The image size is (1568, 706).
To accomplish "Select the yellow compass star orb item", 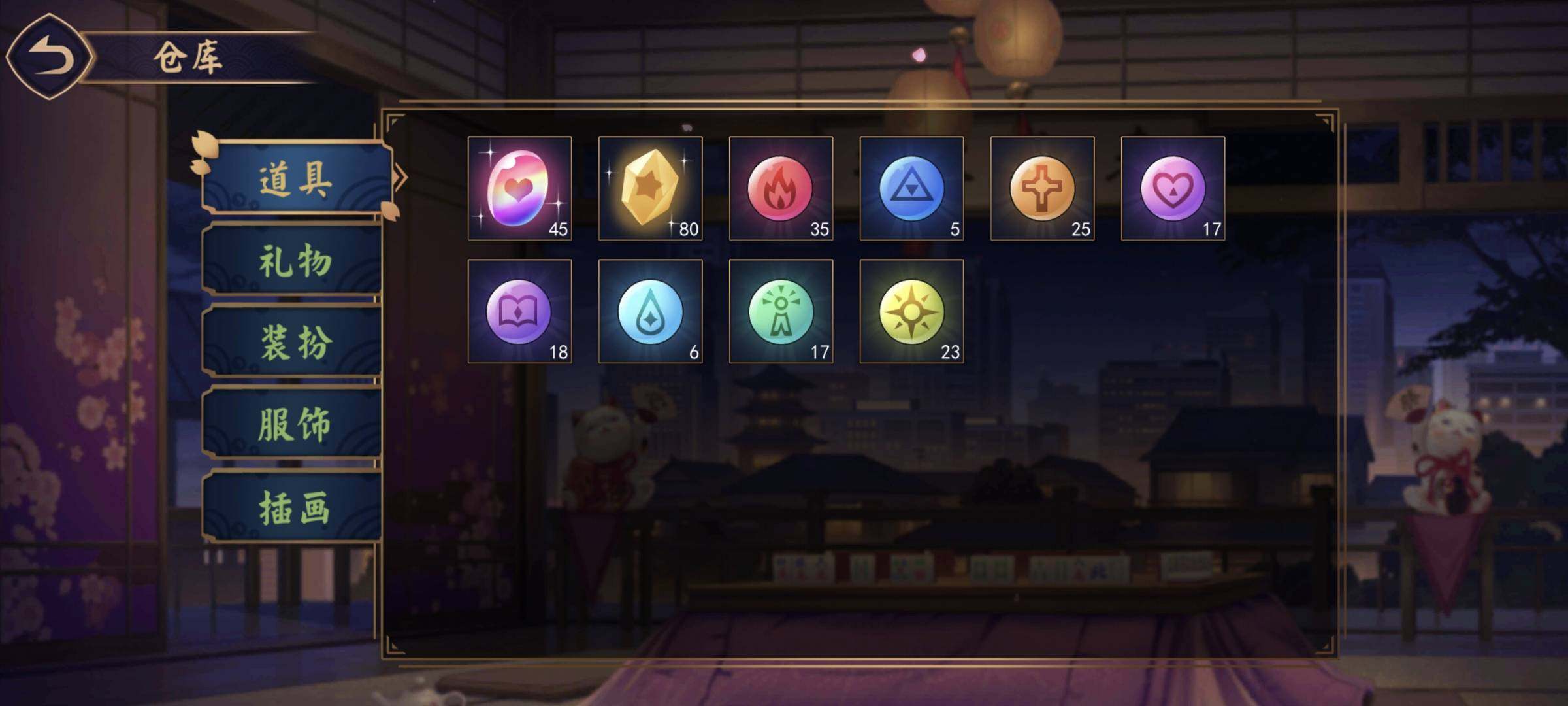I will 911,311.
